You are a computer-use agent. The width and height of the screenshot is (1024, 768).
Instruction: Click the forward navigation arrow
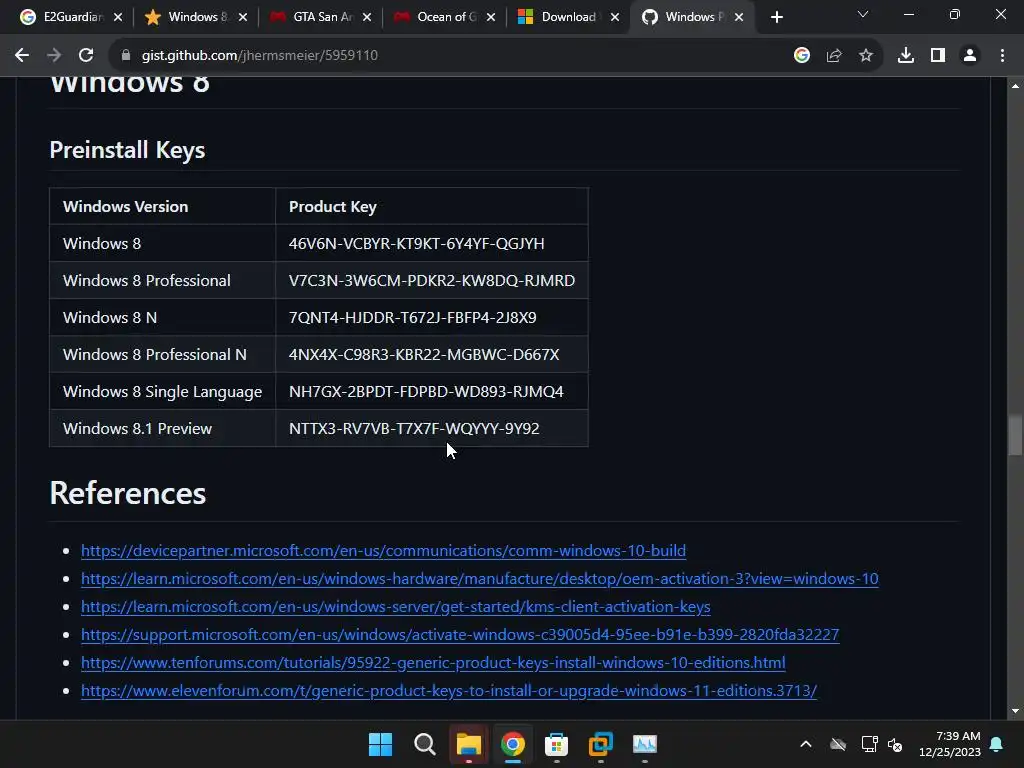tap(54, 56)
